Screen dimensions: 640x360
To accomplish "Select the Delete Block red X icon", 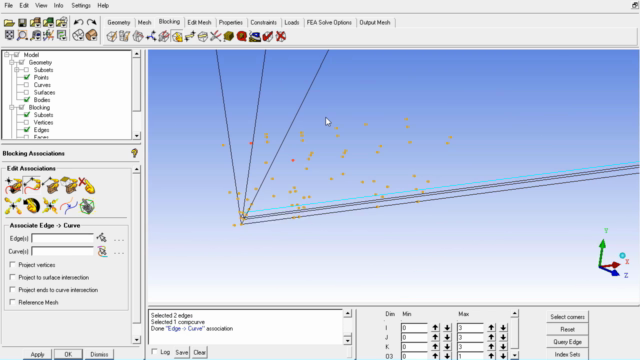I will click(281, 36).
